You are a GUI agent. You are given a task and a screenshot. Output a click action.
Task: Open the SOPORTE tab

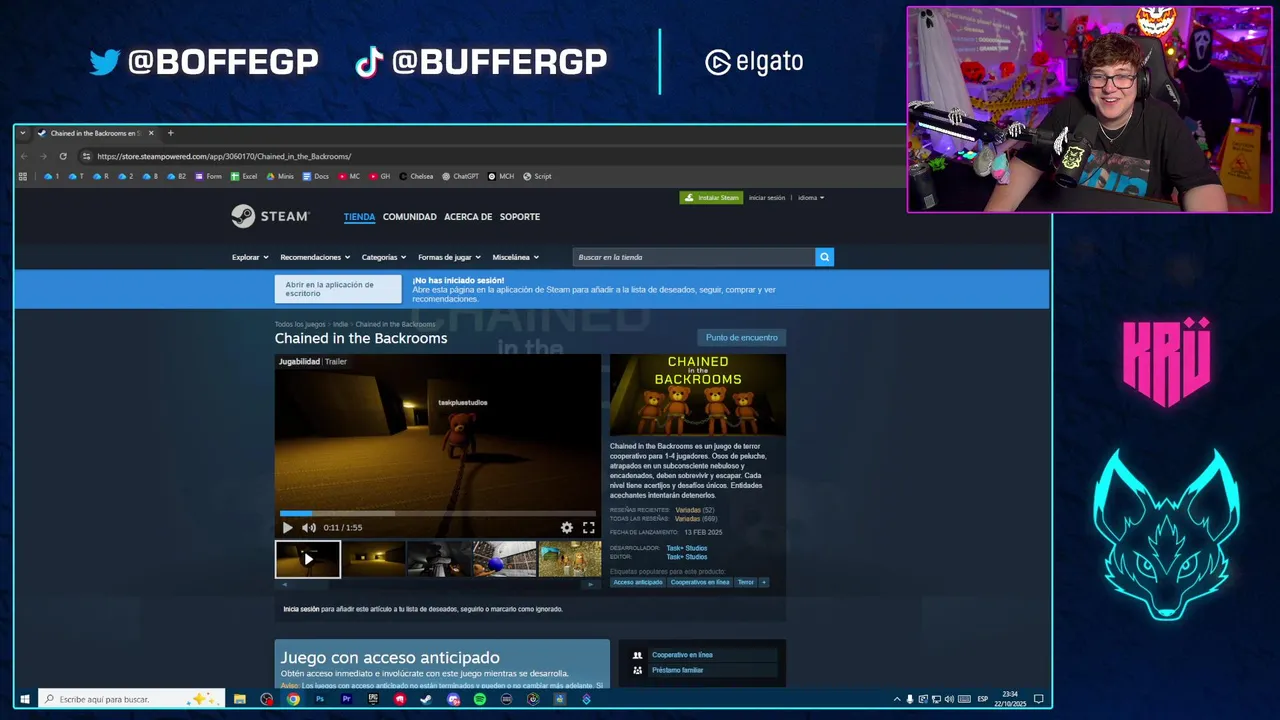click(520, 216)
